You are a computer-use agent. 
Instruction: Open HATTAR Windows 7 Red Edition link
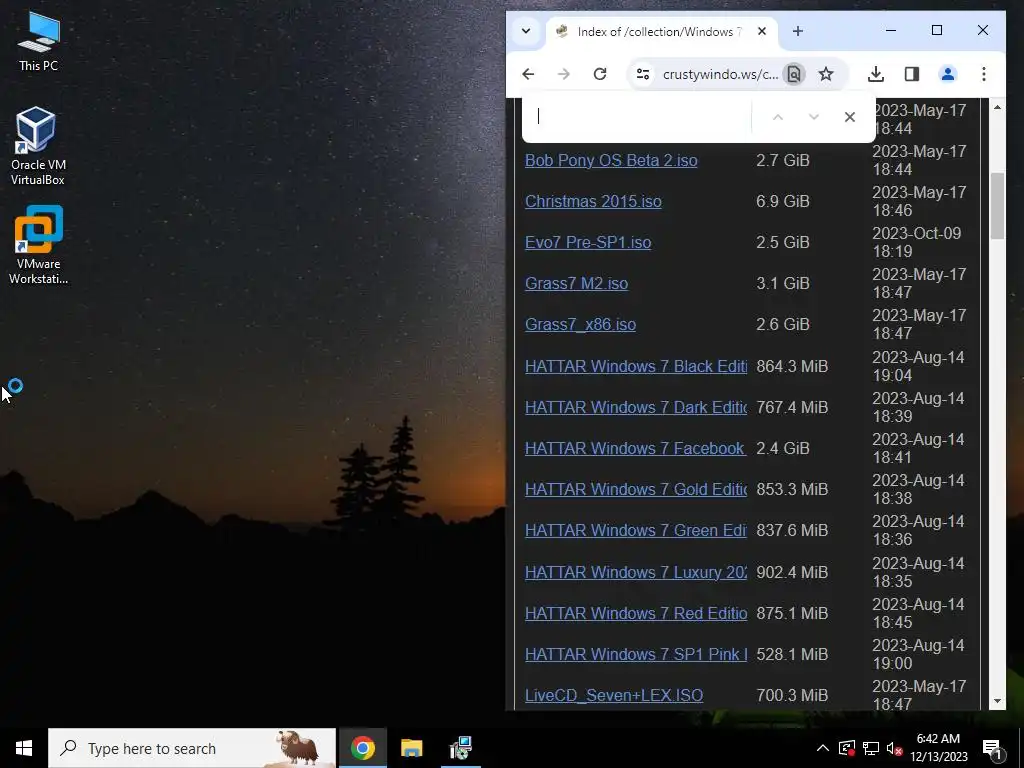pos(635,614)
